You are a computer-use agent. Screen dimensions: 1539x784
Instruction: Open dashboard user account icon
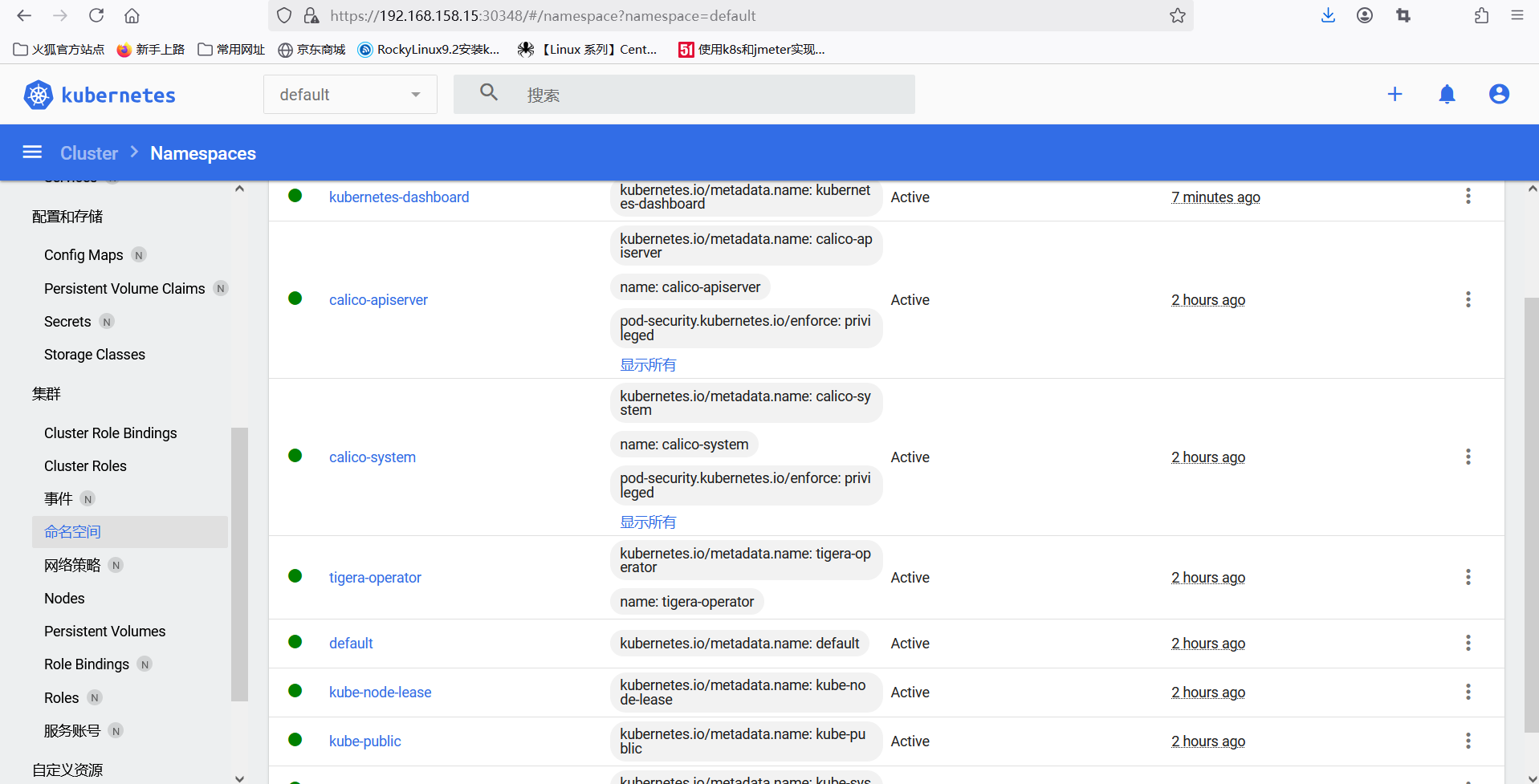[x=1499, y=94]
